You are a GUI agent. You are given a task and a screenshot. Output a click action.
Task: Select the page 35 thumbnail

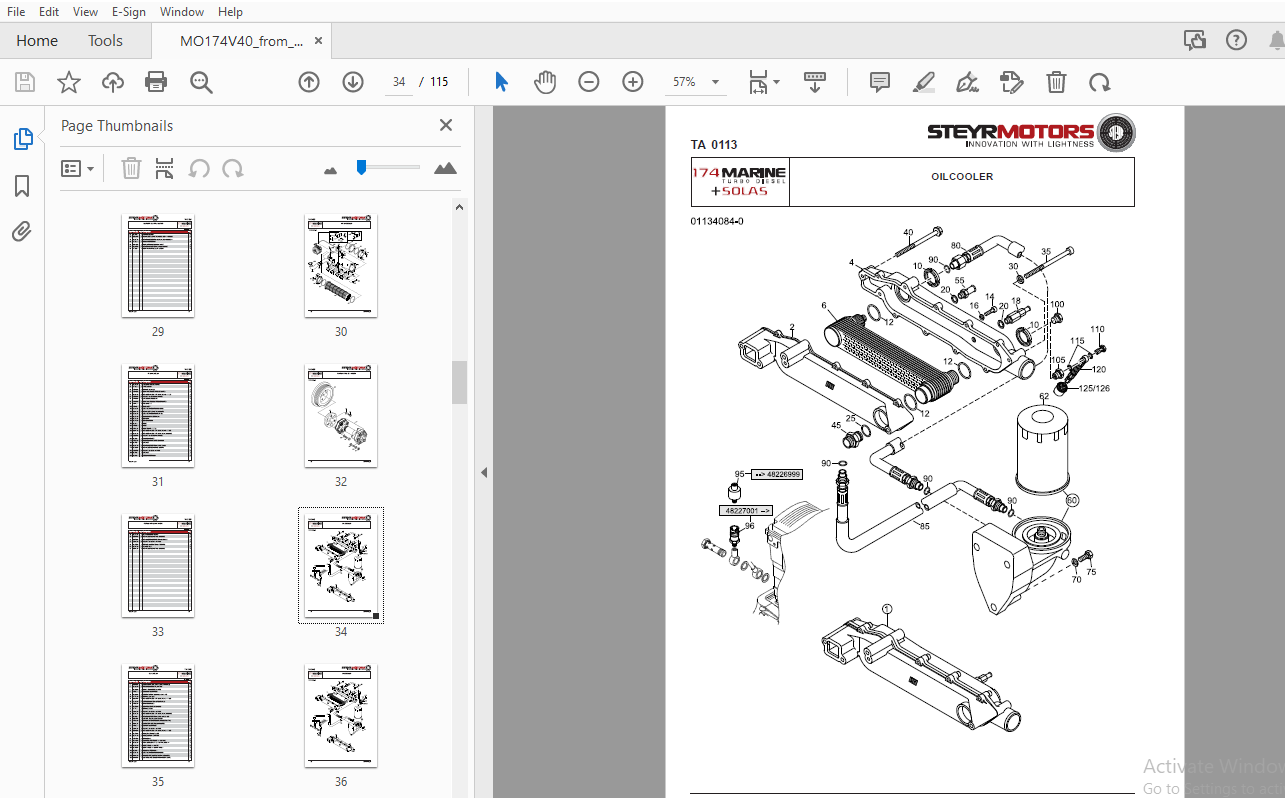[158, 716]
